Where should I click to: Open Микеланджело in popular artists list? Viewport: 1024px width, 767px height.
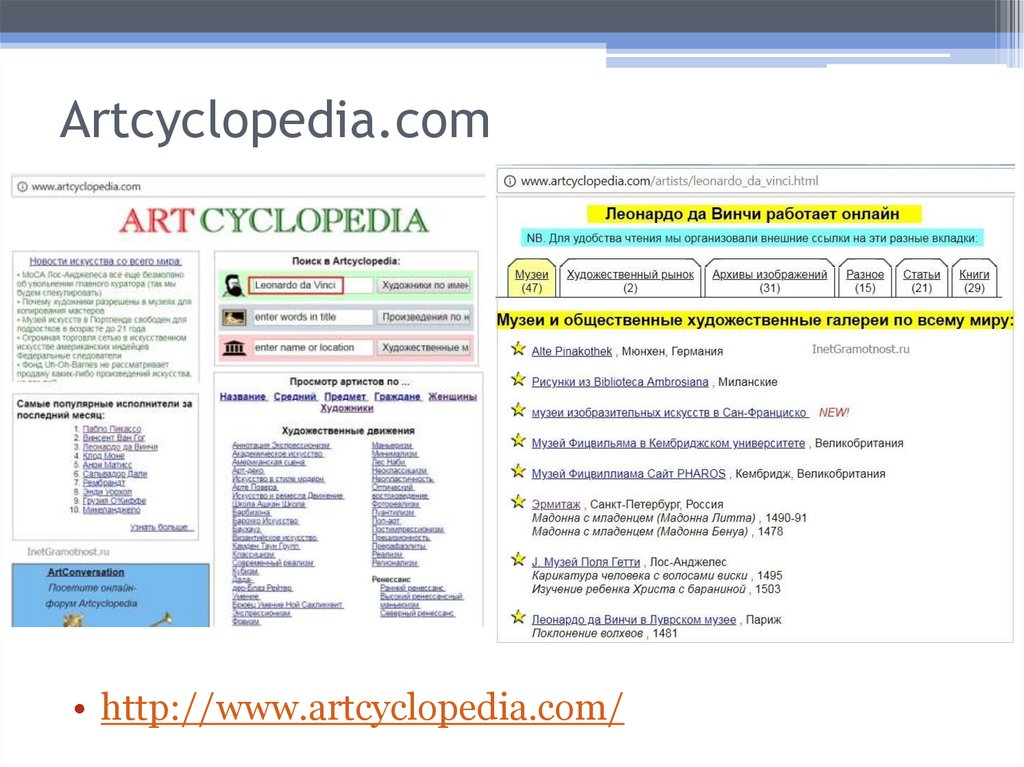pos(112,510)
